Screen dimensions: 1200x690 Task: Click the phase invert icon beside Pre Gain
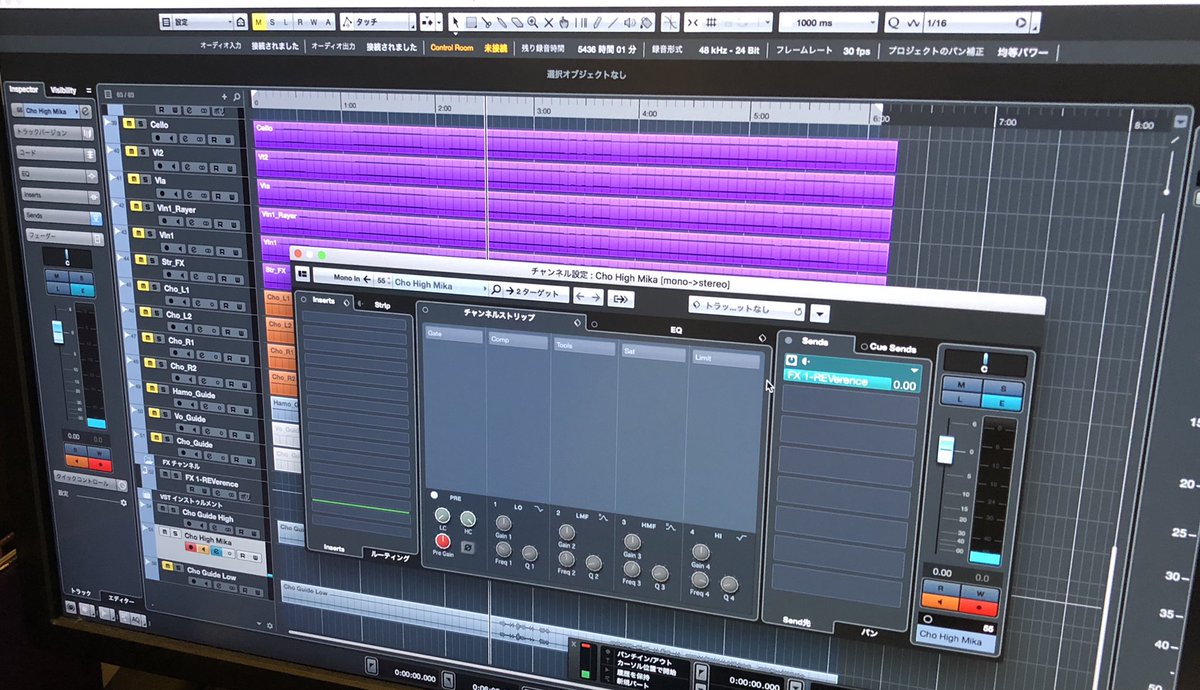coord(468,547)
